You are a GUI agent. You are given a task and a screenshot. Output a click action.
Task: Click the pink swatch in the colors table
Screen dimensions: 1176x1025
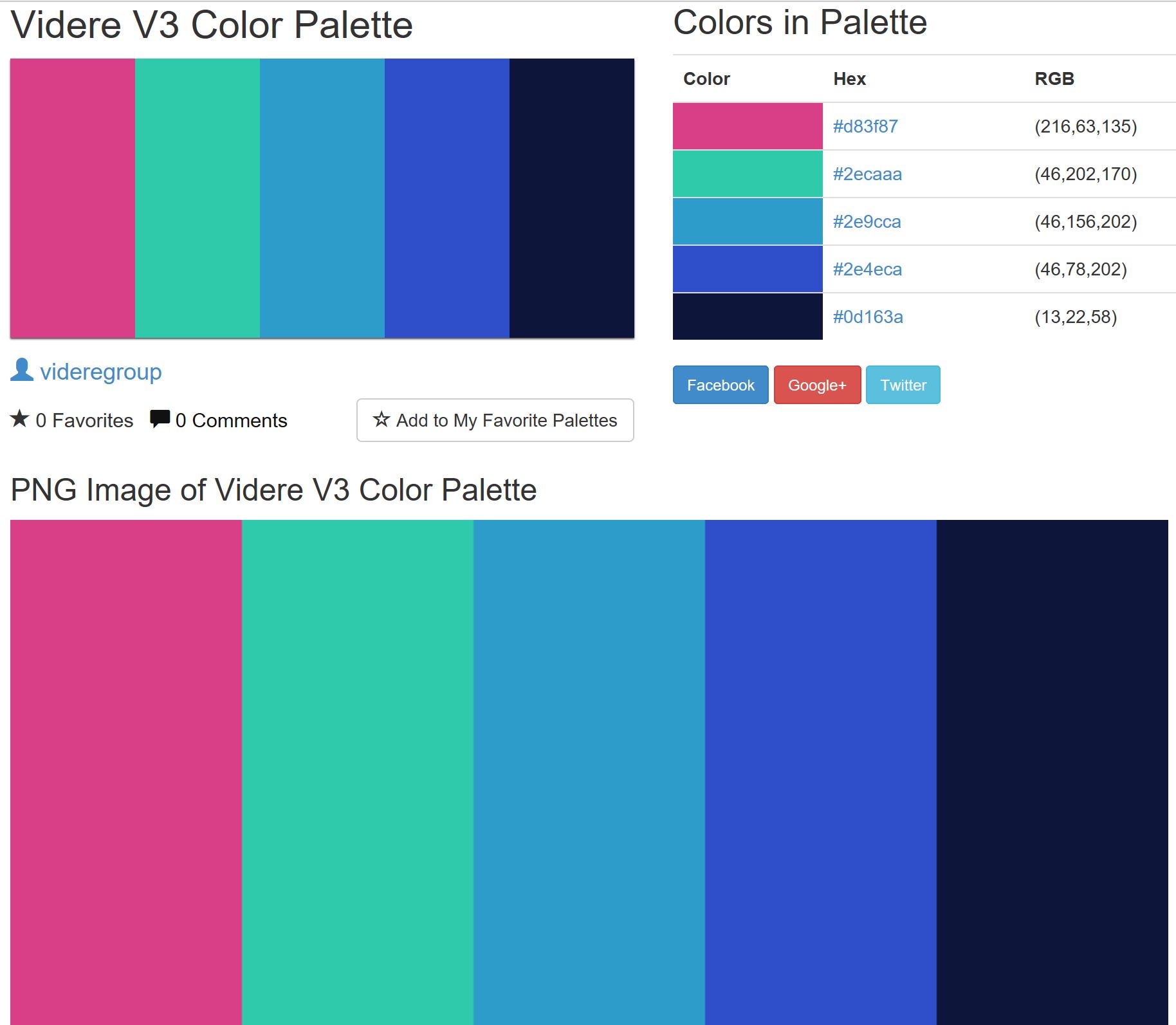click(748, 126)
